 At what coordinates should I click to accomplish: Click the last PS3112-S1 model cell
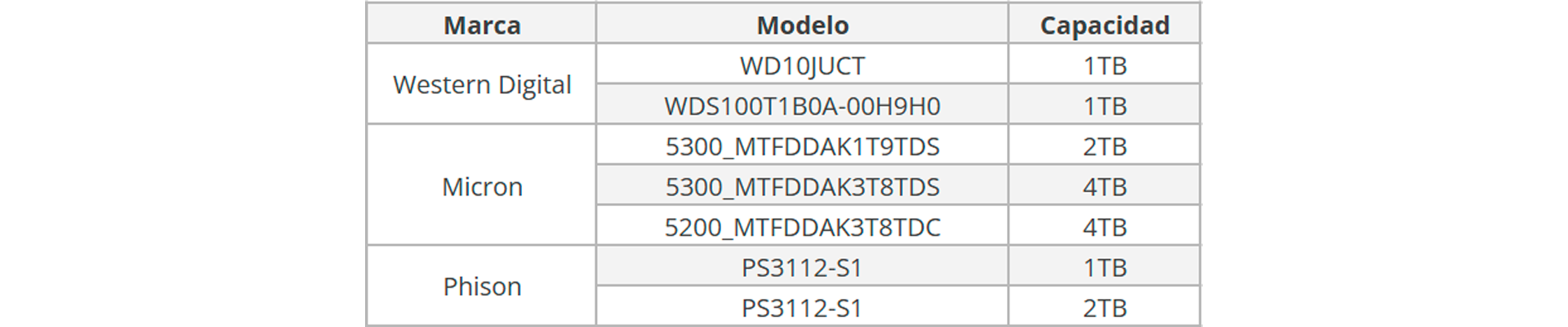point(802,308)
